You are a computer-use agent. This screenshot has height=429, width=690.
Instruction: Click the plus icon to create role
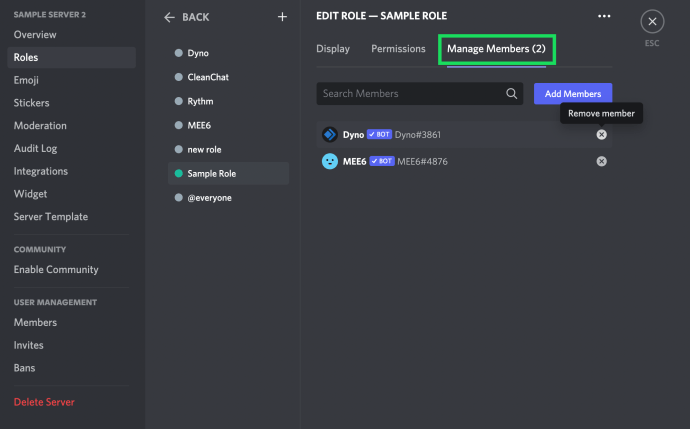(x=282, y=17)
